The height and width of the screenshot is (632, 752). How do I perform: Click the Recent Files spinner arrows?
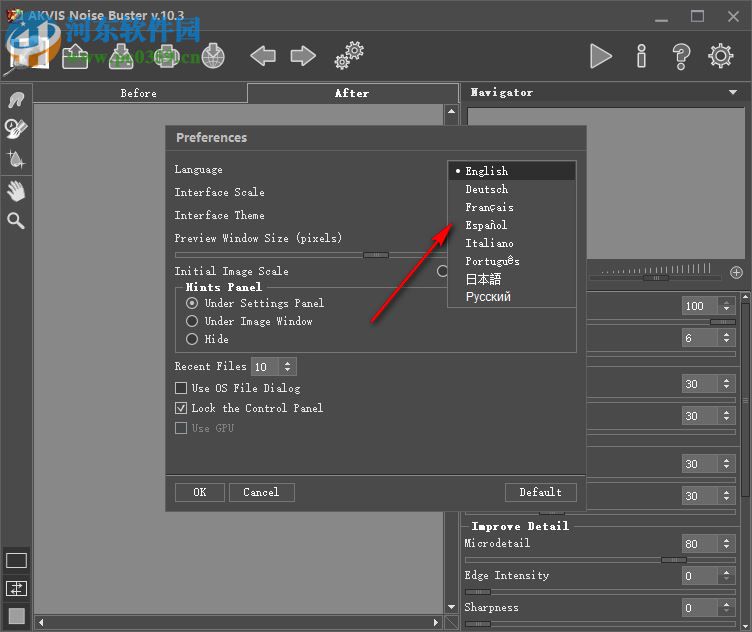[287, 366]
